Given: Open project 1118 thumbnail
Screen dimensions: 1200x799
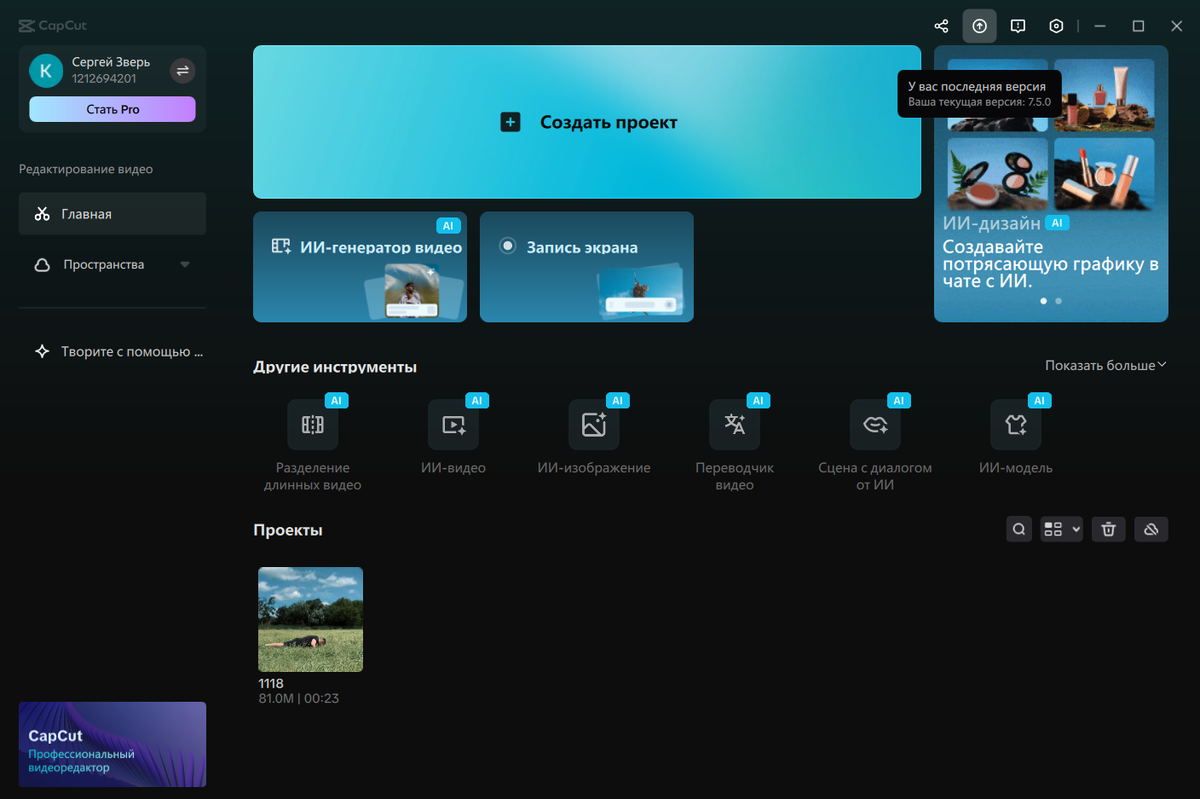Looking at the screenshot, I should tap(311, 619).
